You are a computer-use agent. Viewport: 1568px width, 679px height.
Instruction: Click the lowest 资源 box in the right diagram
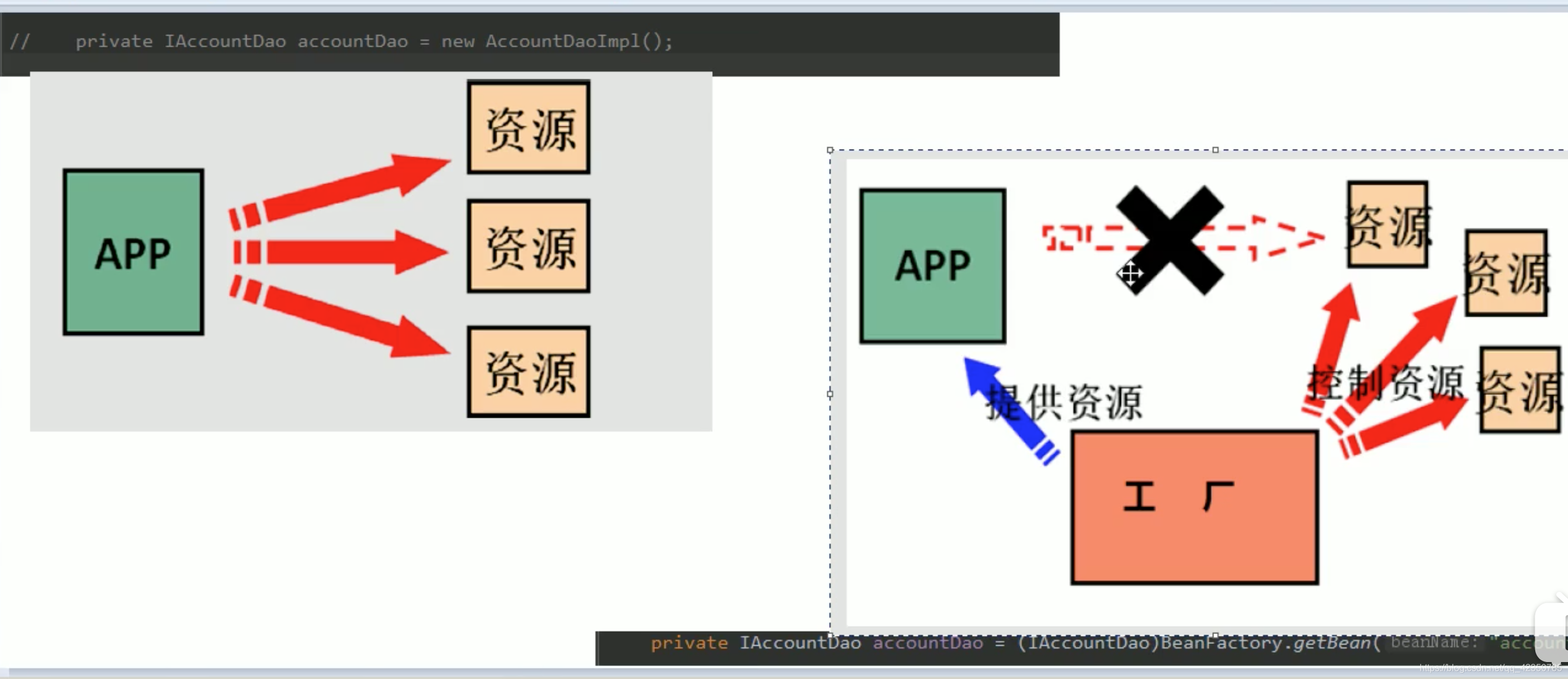click(1520, 390)
